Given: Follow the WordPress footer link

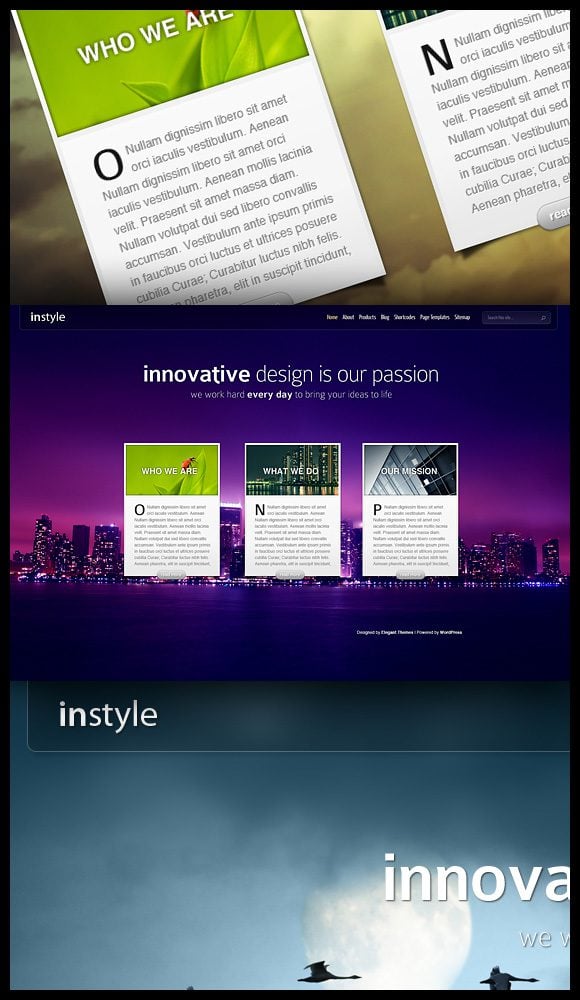Looking at the screenshot, I should [x=451, y=633].
